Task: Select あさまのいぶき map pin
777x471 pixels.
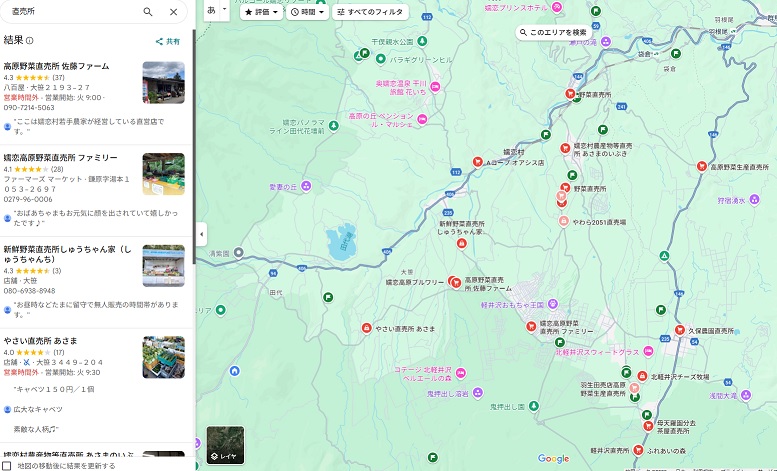Action: (x=565, y=148)
